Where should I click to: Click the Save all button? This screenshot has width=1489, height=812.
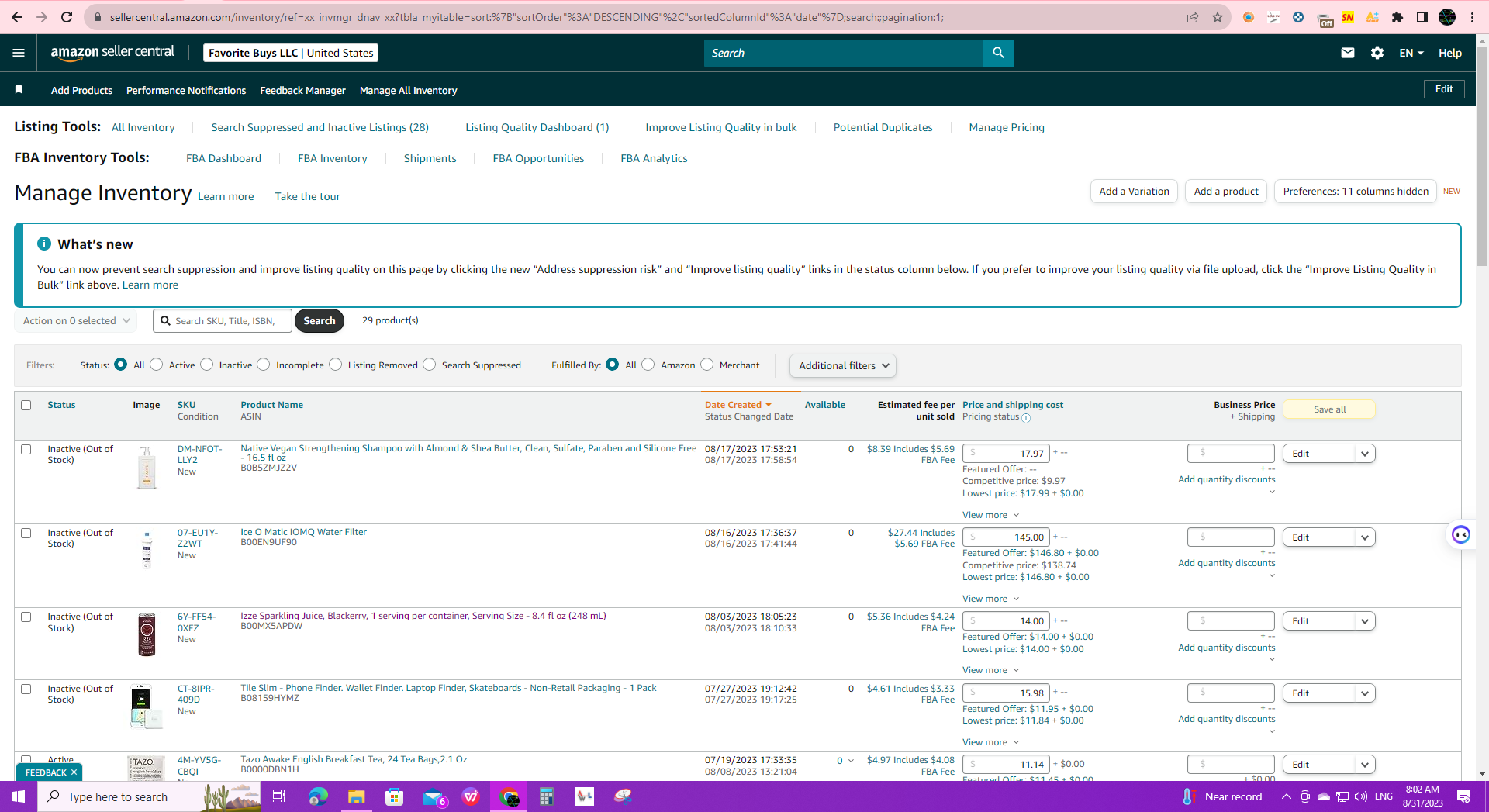[x=1329, y=409]
